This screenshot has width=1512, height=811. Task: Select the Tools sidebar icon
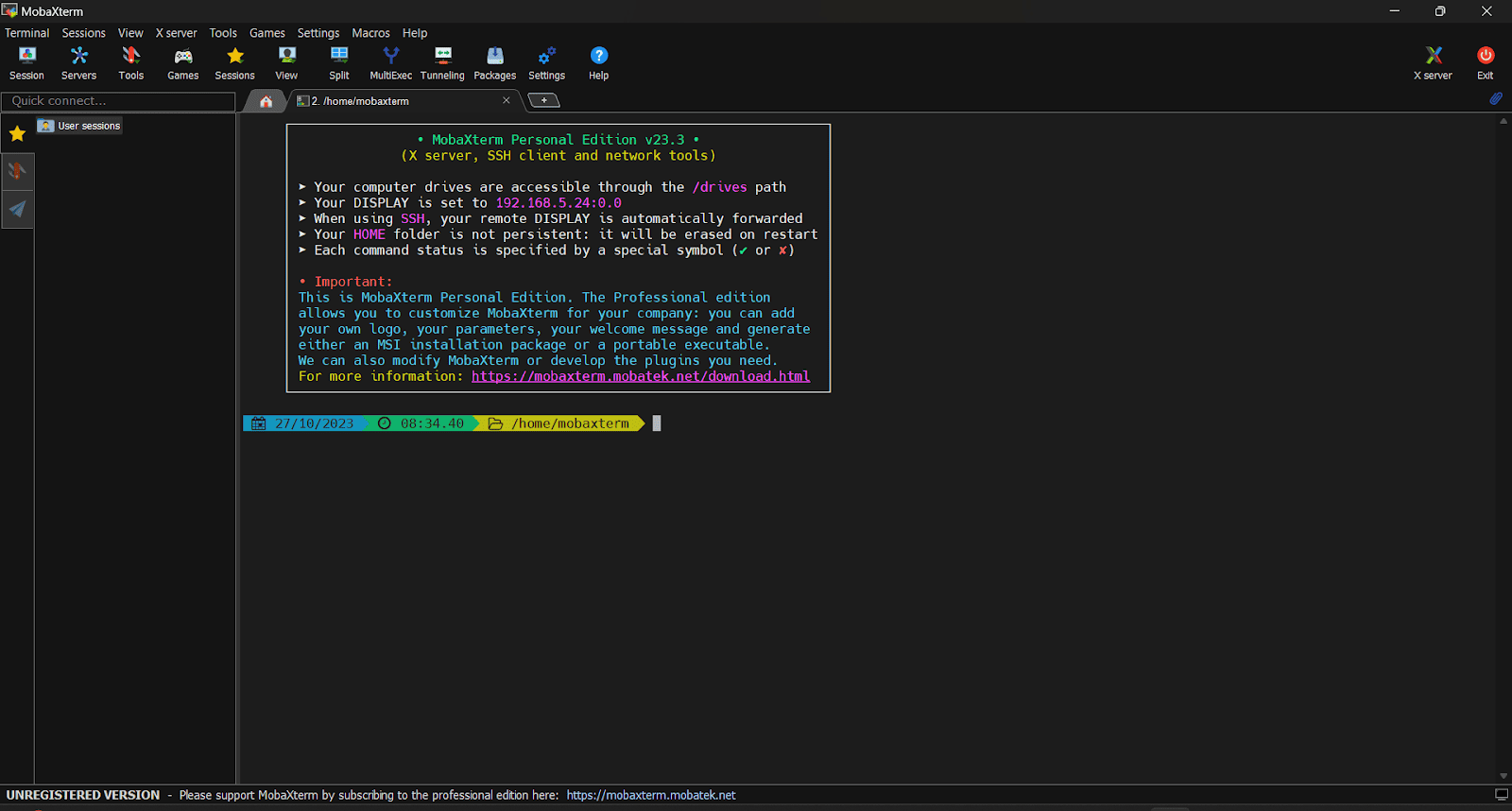click(17, 171)
